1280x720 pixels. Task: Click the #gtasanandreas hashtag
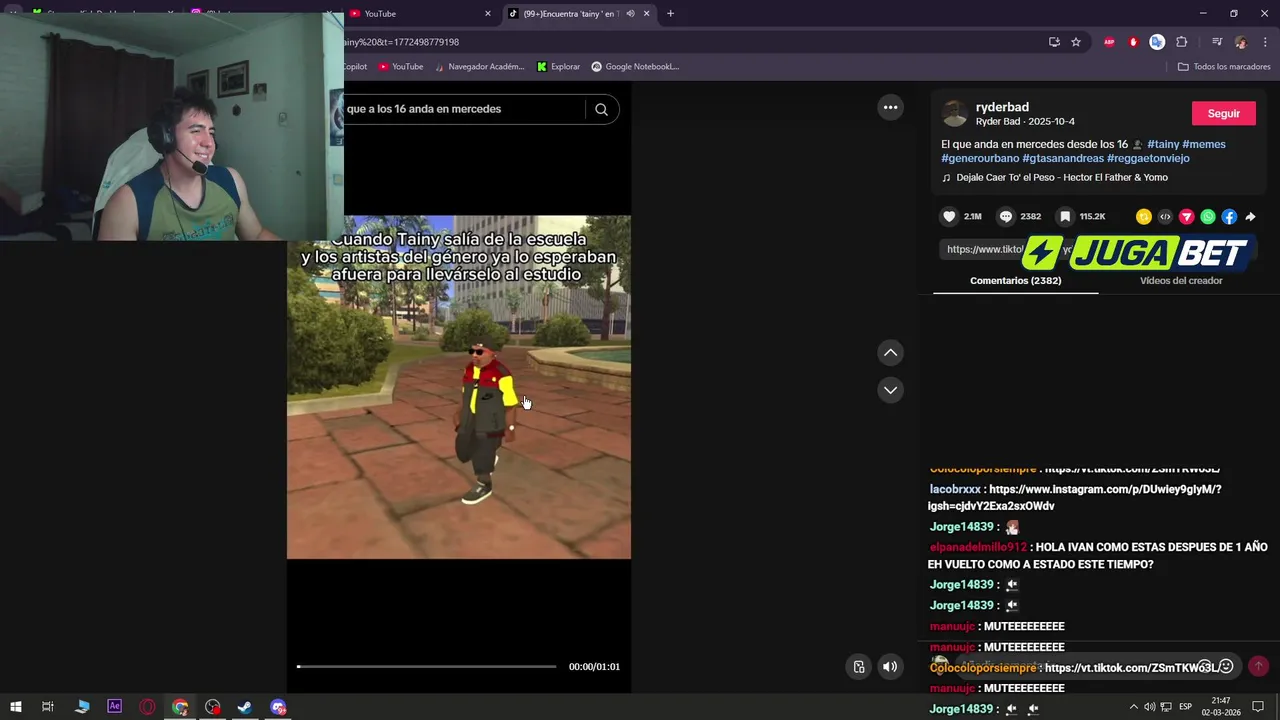pos(1063,158)
